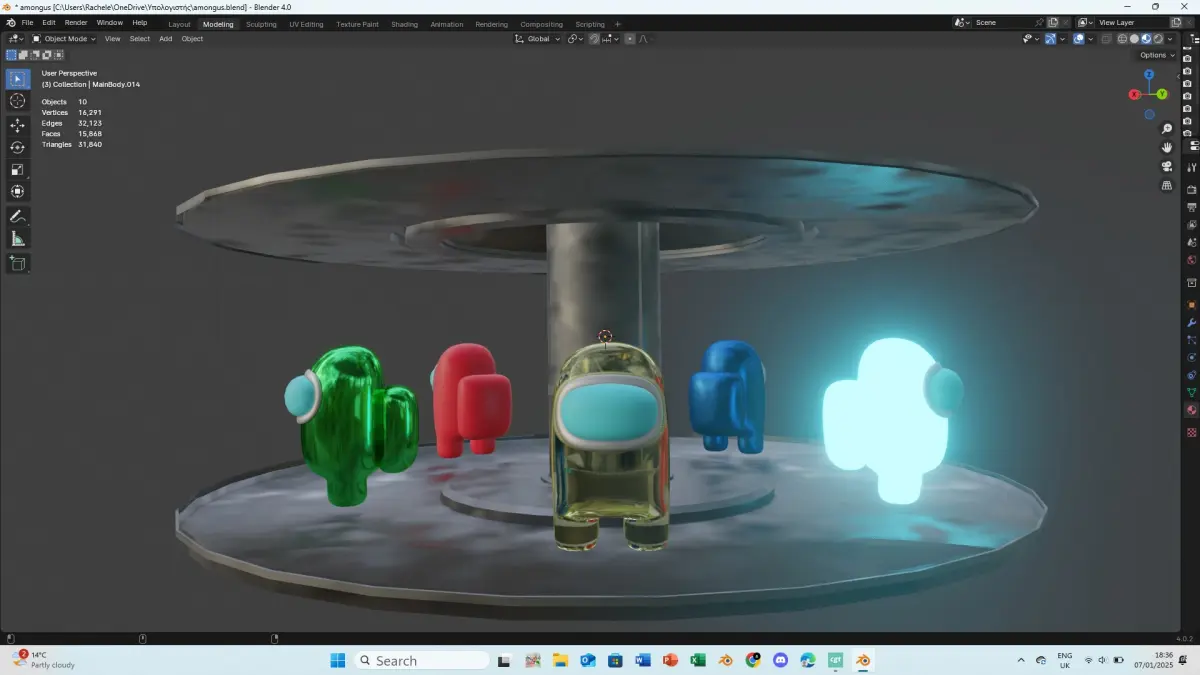The width and height of the screenshot is (1200, 675).
Task: Open the viewport View menu
Action: pyautogui.click(x=112, y=39)
